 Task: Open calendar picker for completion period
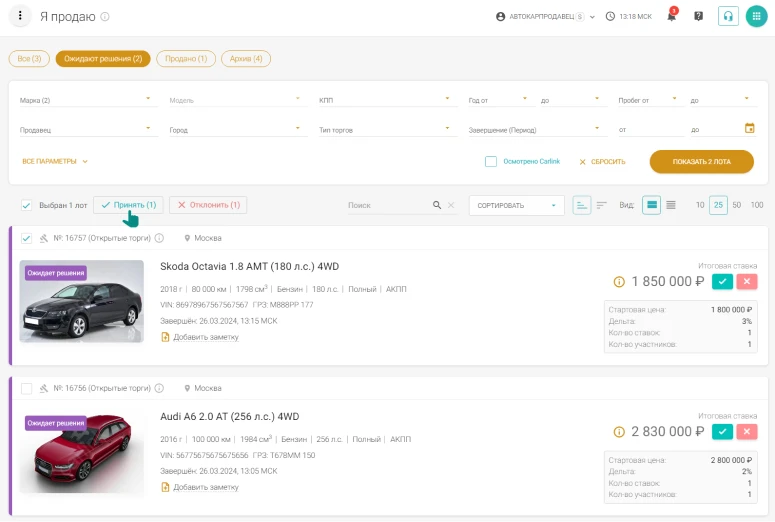tap(750, 128)
